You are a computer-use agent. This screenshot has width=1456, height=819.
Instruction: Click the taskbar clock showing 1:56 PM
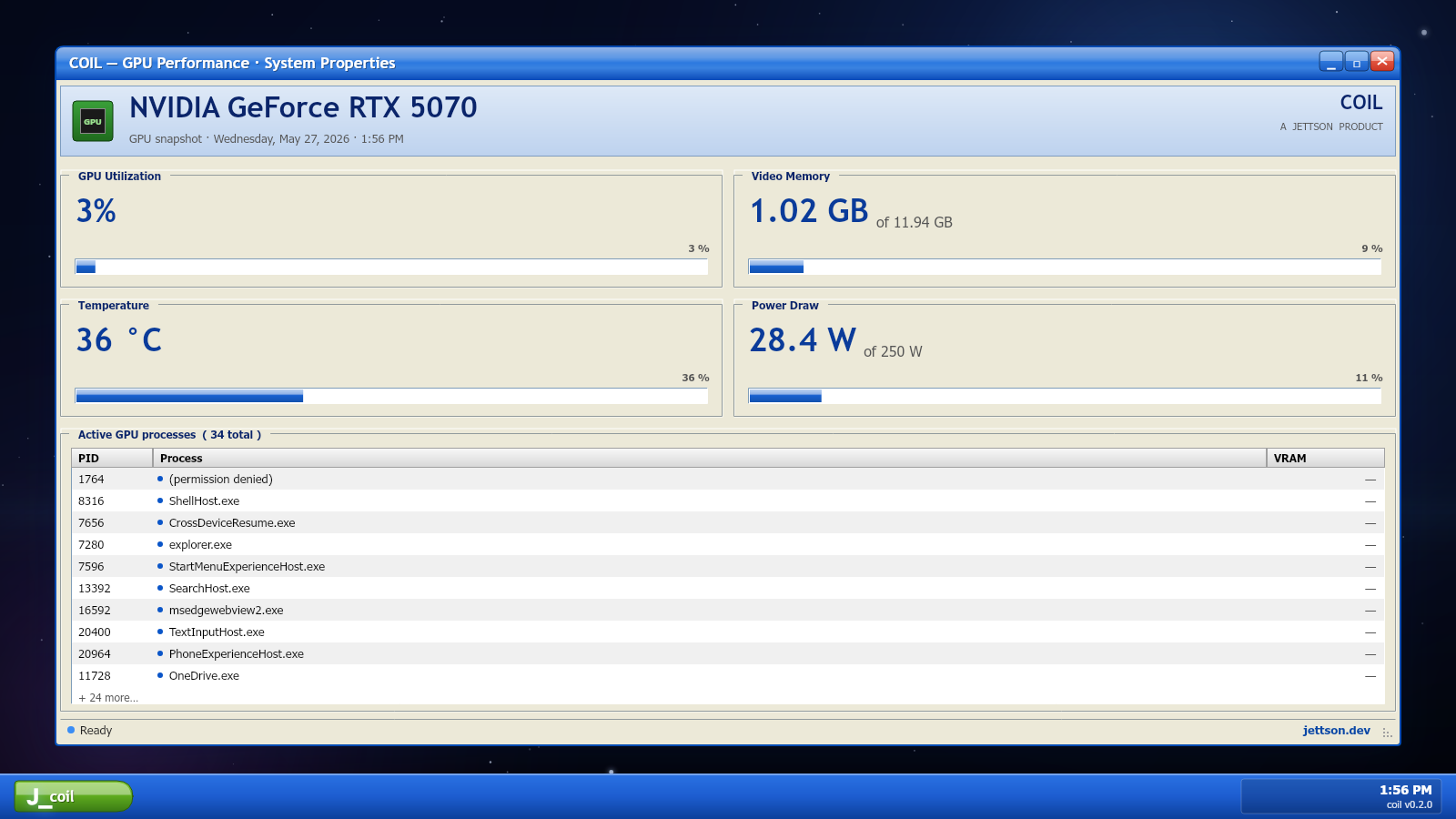click(1405, 790)
